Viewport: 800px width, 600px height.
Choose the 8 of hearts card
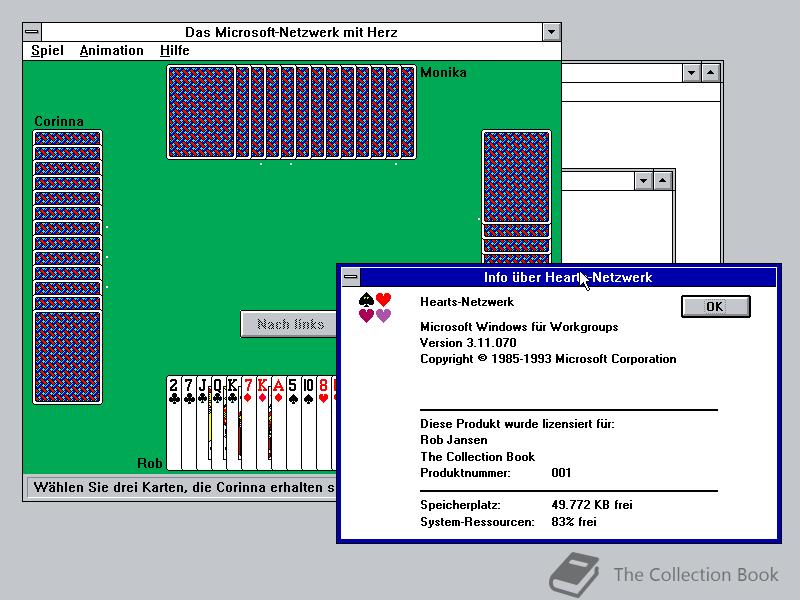[323, 423]
